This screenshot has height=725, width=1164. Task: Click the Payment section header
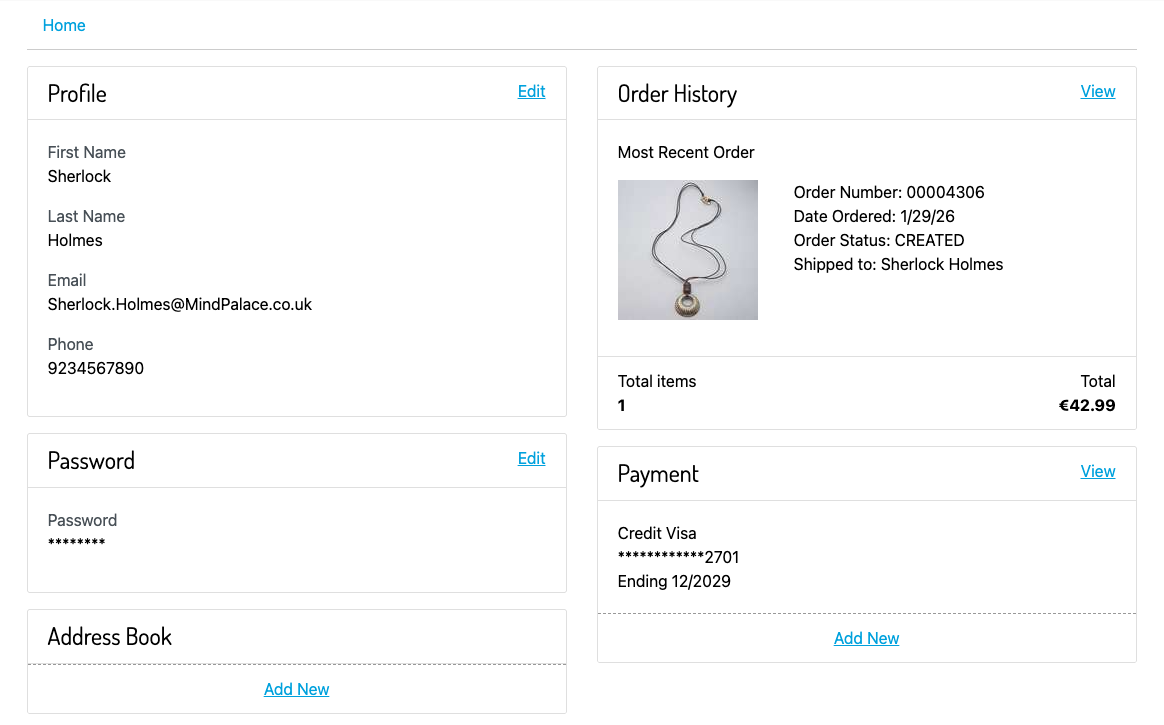(x=658, y=473)
